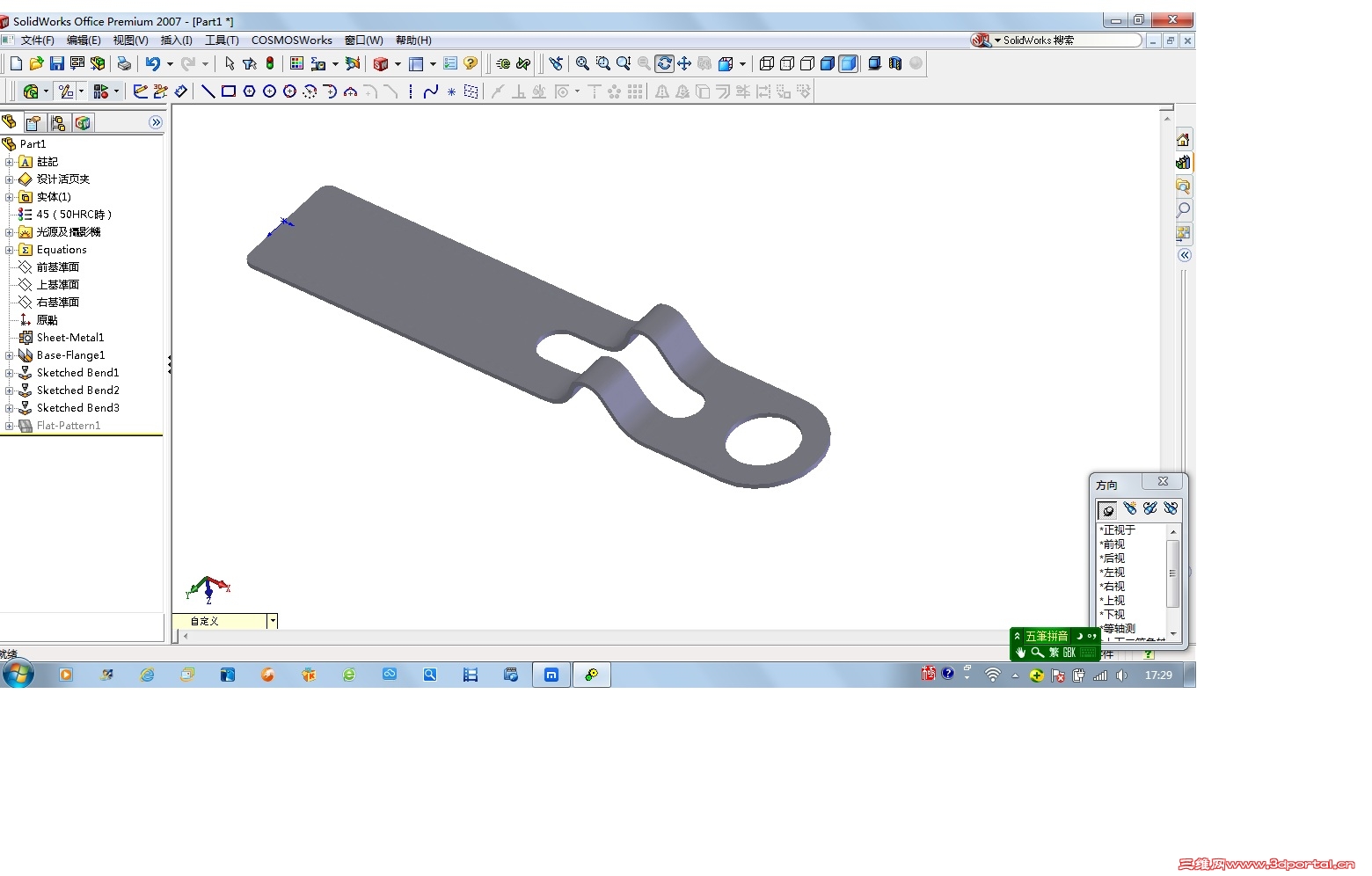This screenshot has height=876, width=1372.
Task: Click the volume icon in system tray
Action: click(1121, 675)
